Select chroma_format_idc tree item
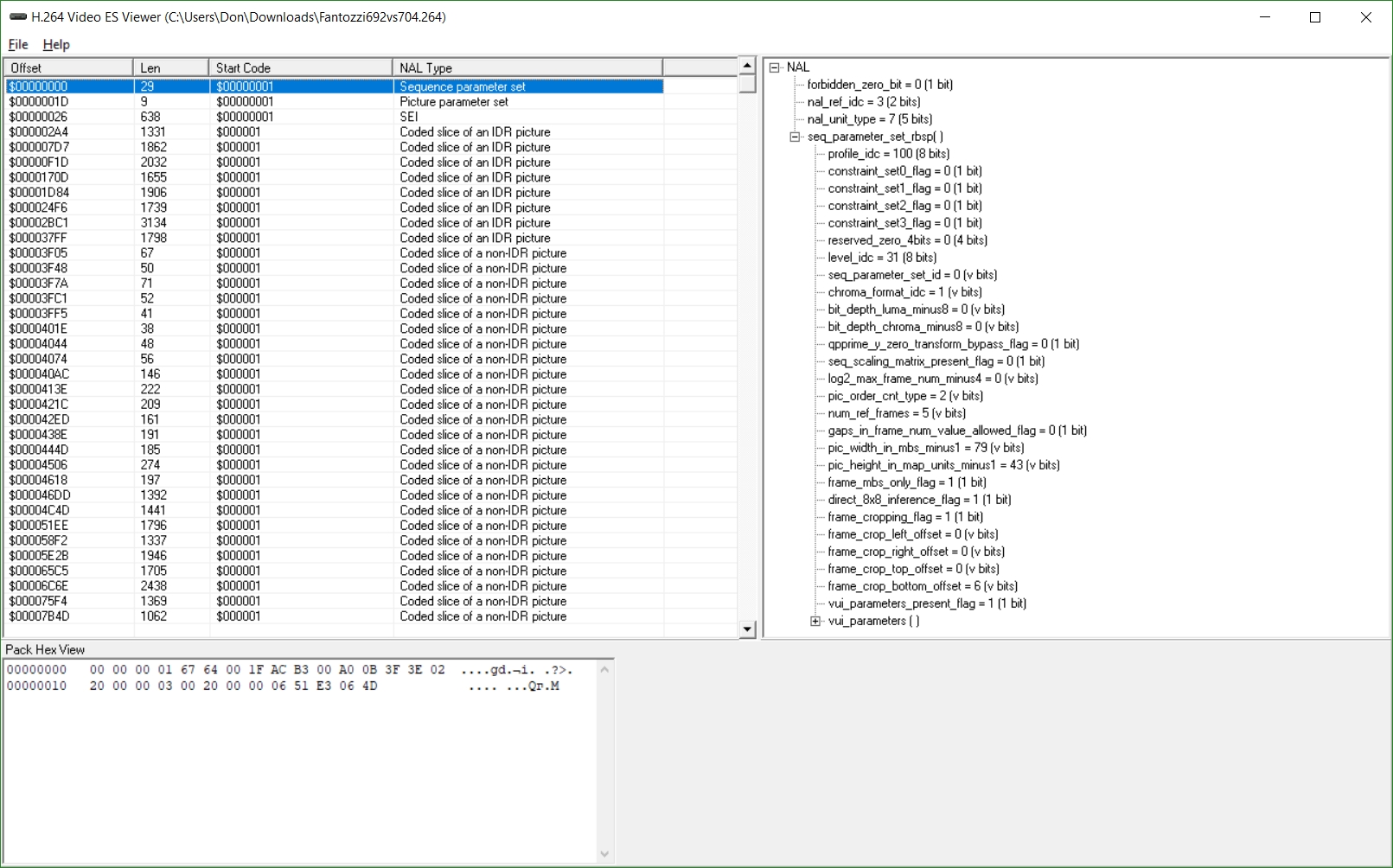 pyautogui.click(x=905, y=292)
